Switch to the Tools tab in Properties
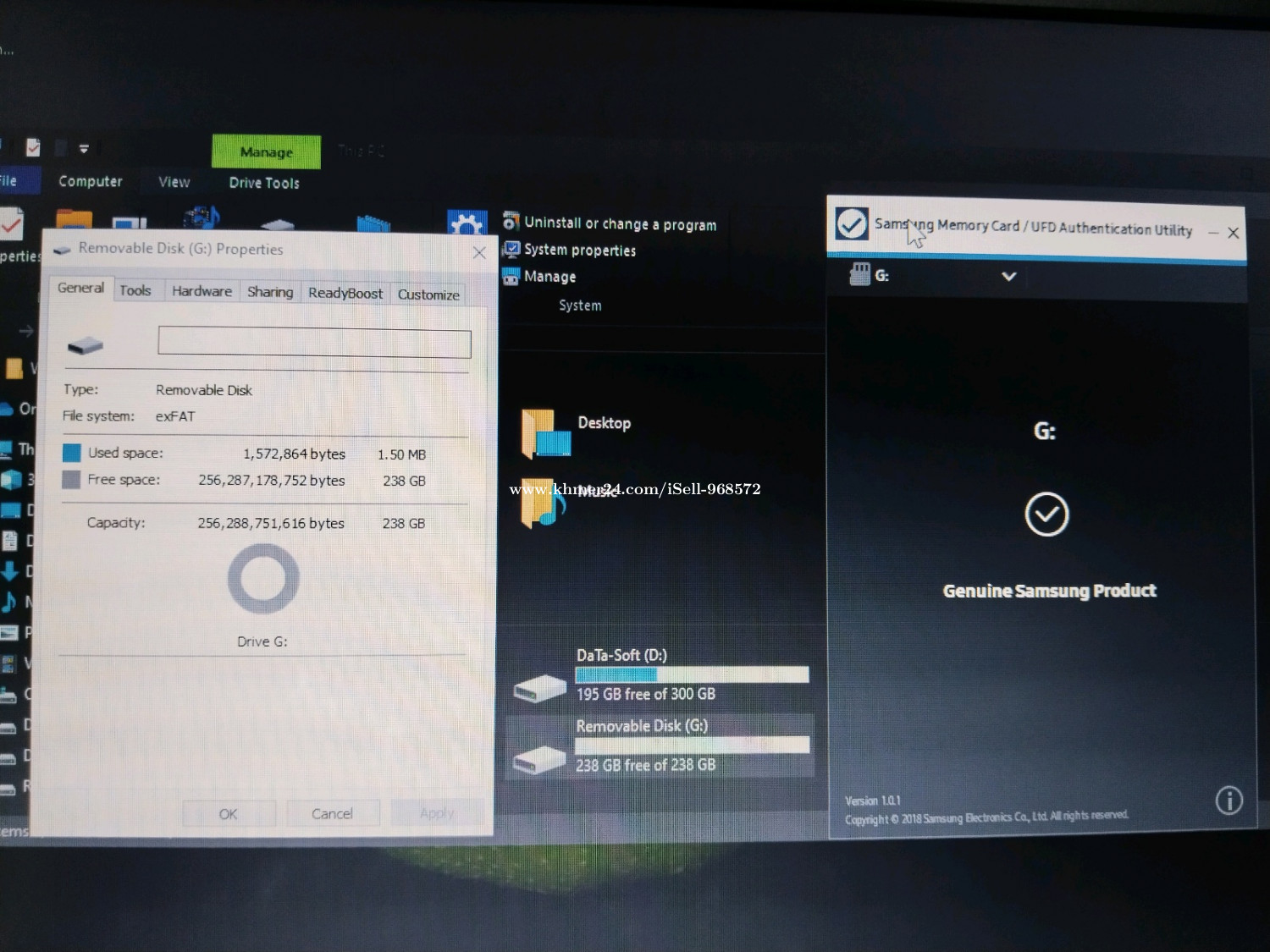Image resolution: width=1270 pixels, height=952 pixels. pyautogui.click(x=135, y=290)
